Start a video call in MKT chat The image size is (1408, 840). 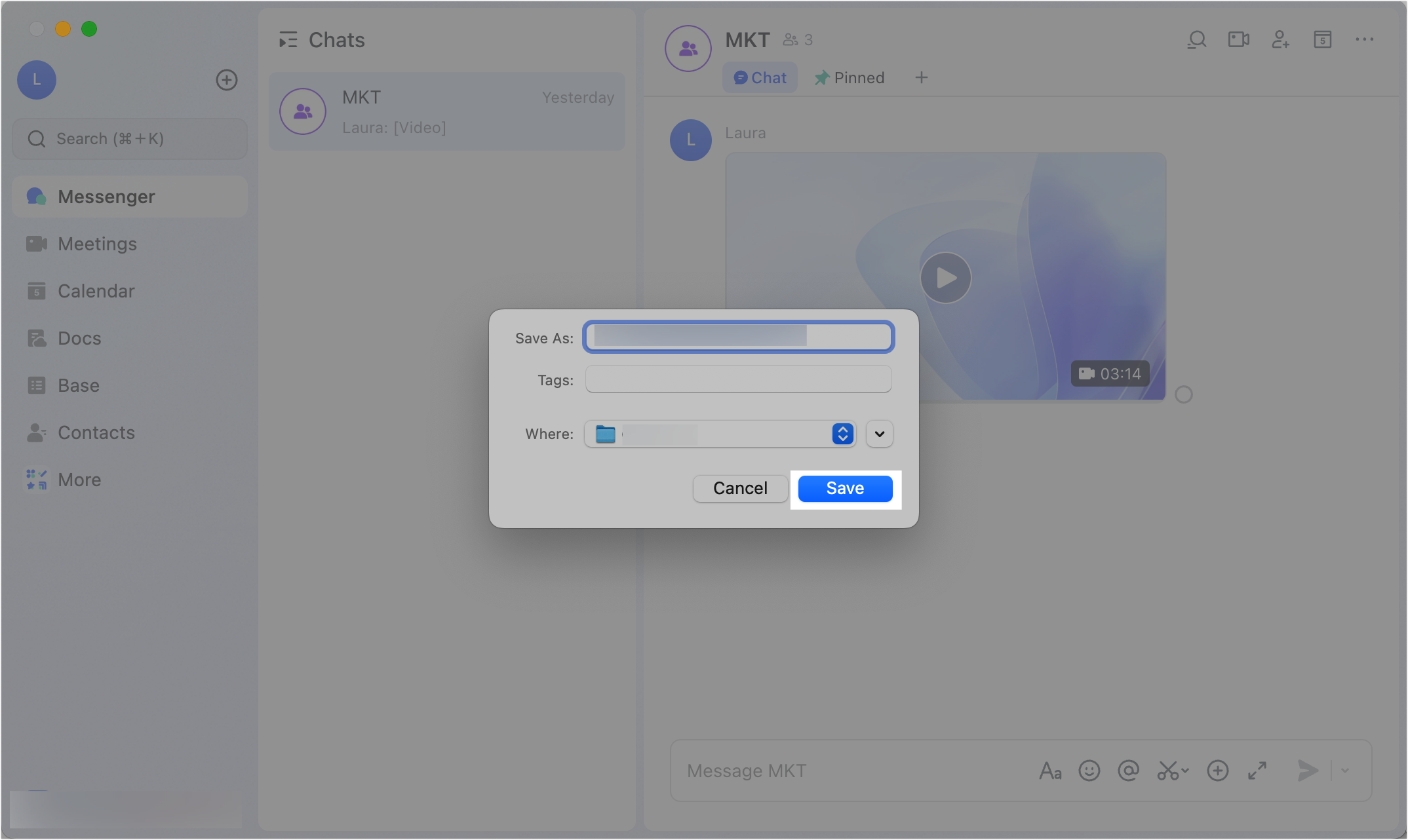[1238, 40]
